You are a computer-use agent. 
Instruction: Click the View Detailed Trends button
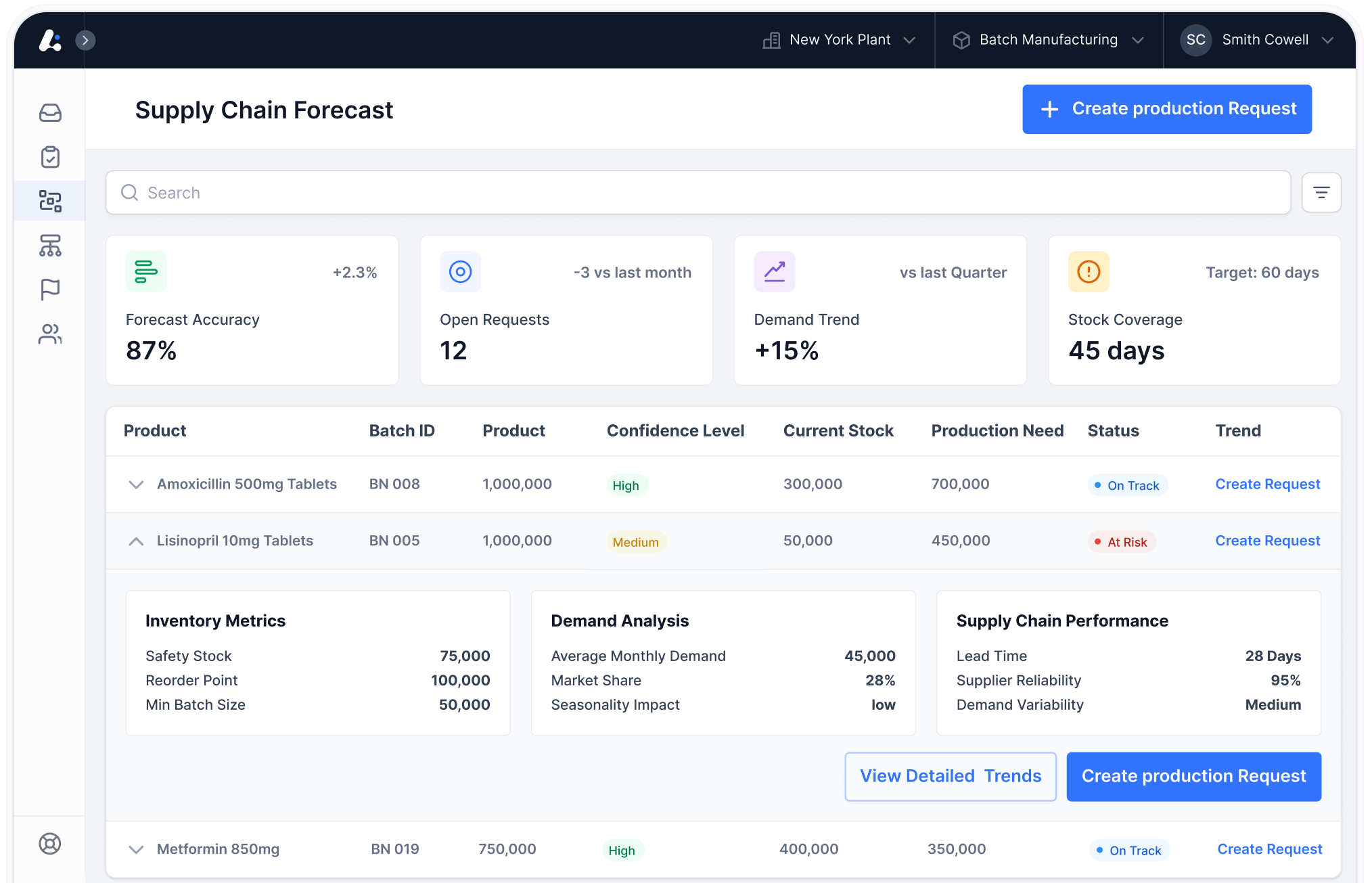[x=950, y=776]
